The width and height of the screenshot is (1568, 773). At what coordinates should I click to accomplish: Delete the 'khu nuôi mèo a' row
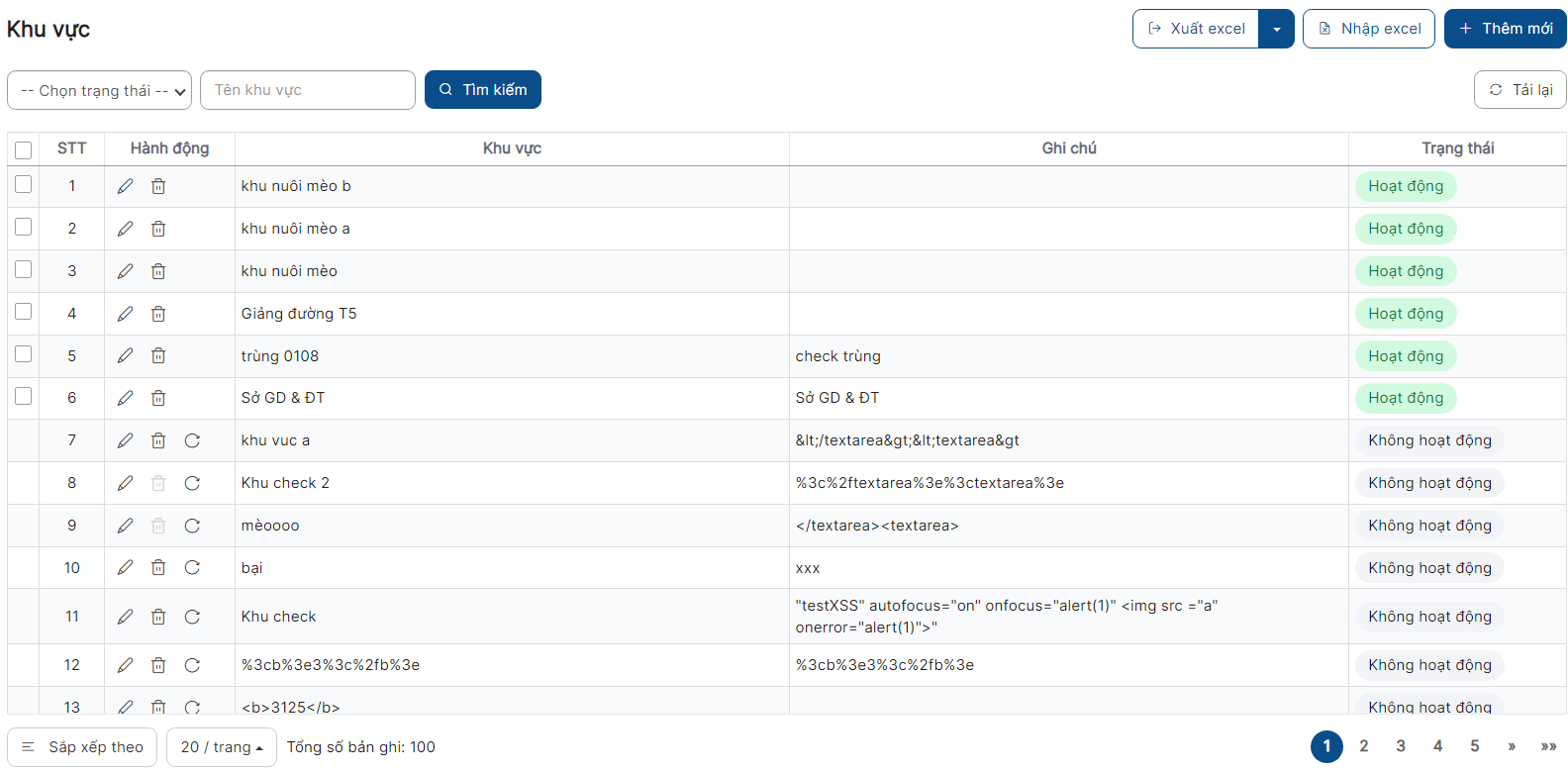(158, 229)
